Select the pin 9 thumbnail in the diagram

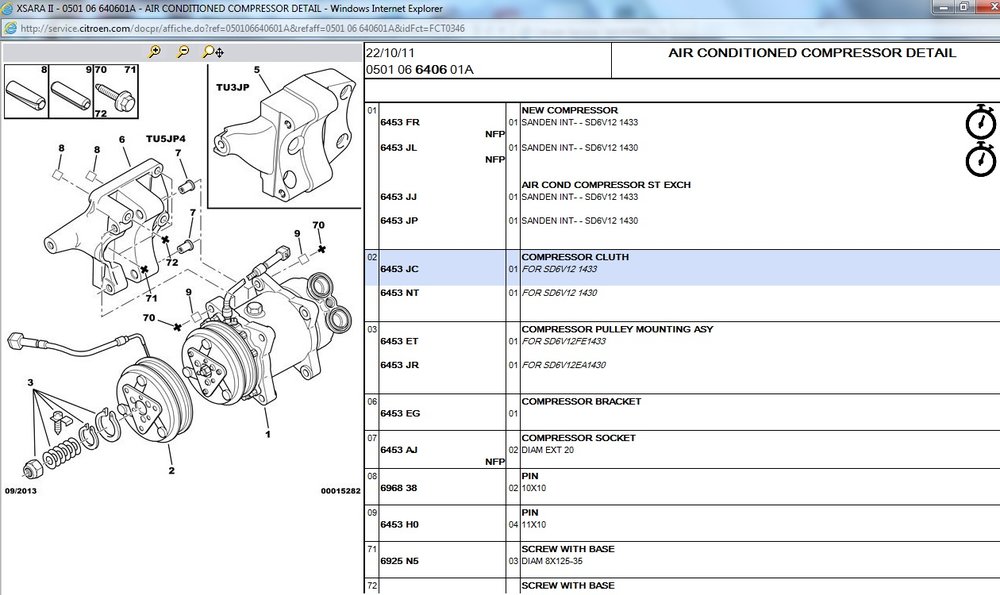pyautogui.click(x=71, y=91)
